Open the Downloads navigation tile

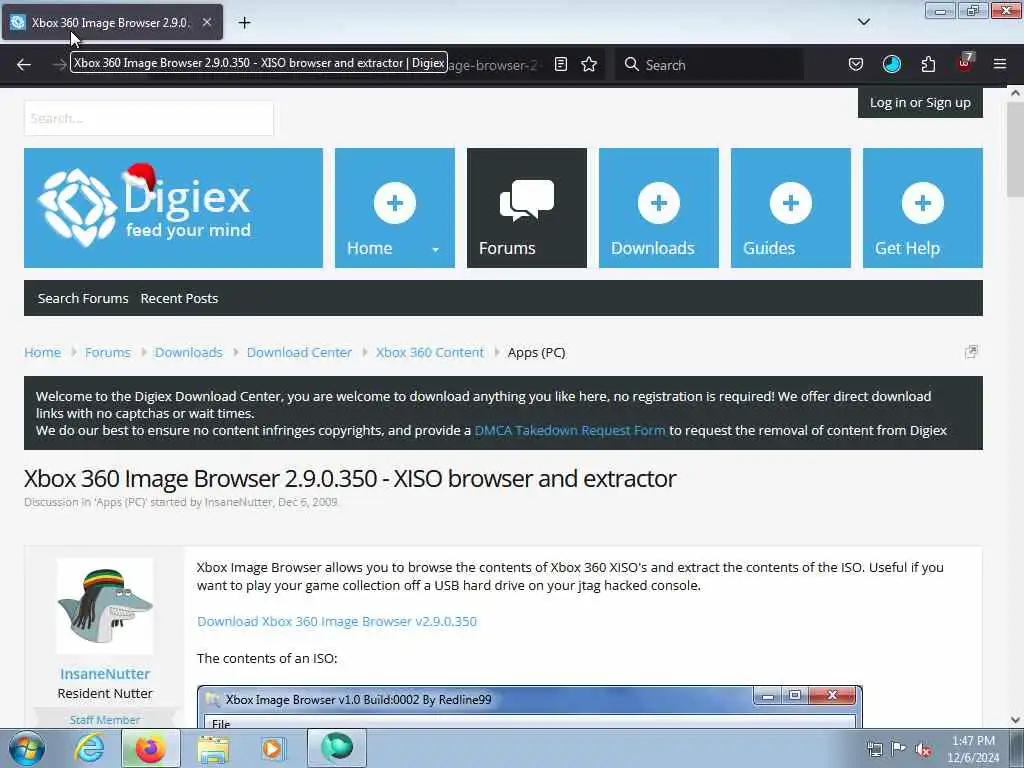[x=658, y=208]
